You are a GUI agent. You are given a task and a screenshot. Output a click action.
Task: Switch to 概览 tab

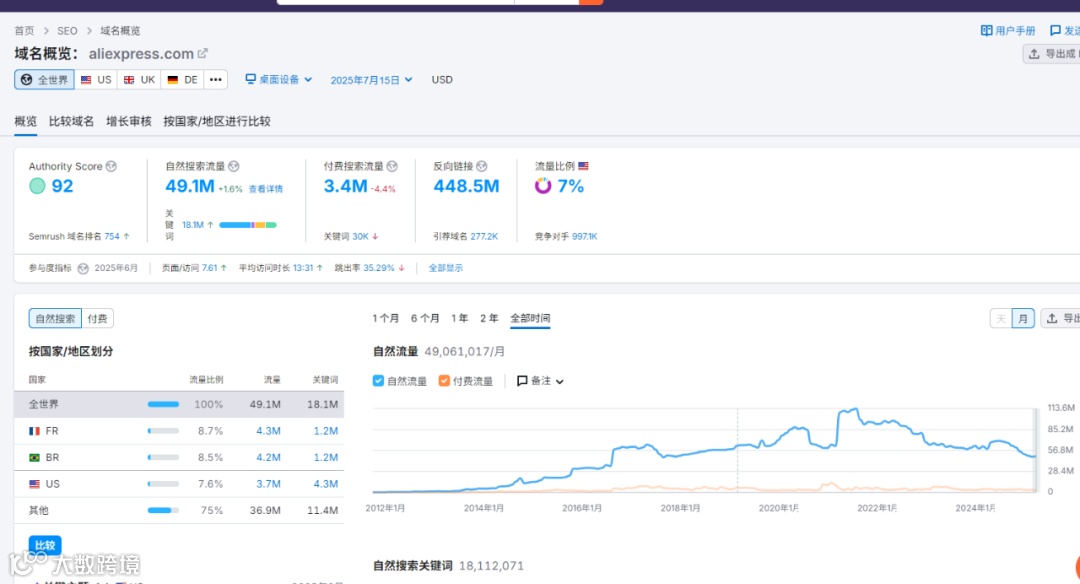pyautogui.click(x=25, y=121)
